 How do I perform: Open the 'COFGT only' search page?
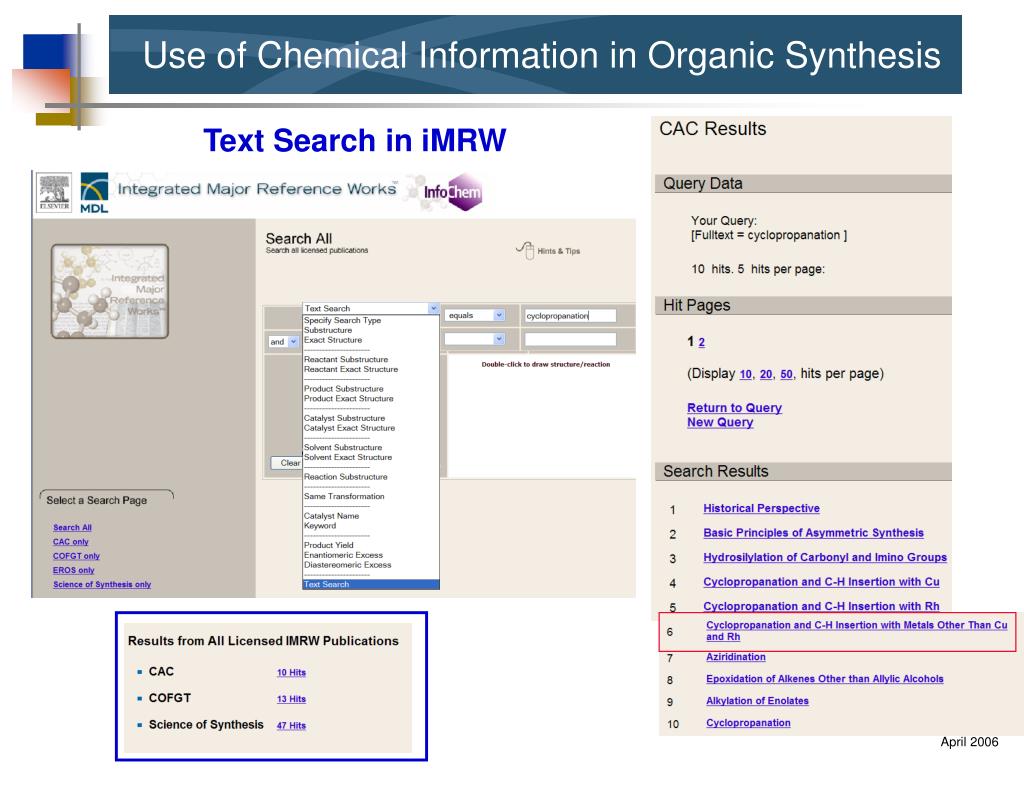76,557
